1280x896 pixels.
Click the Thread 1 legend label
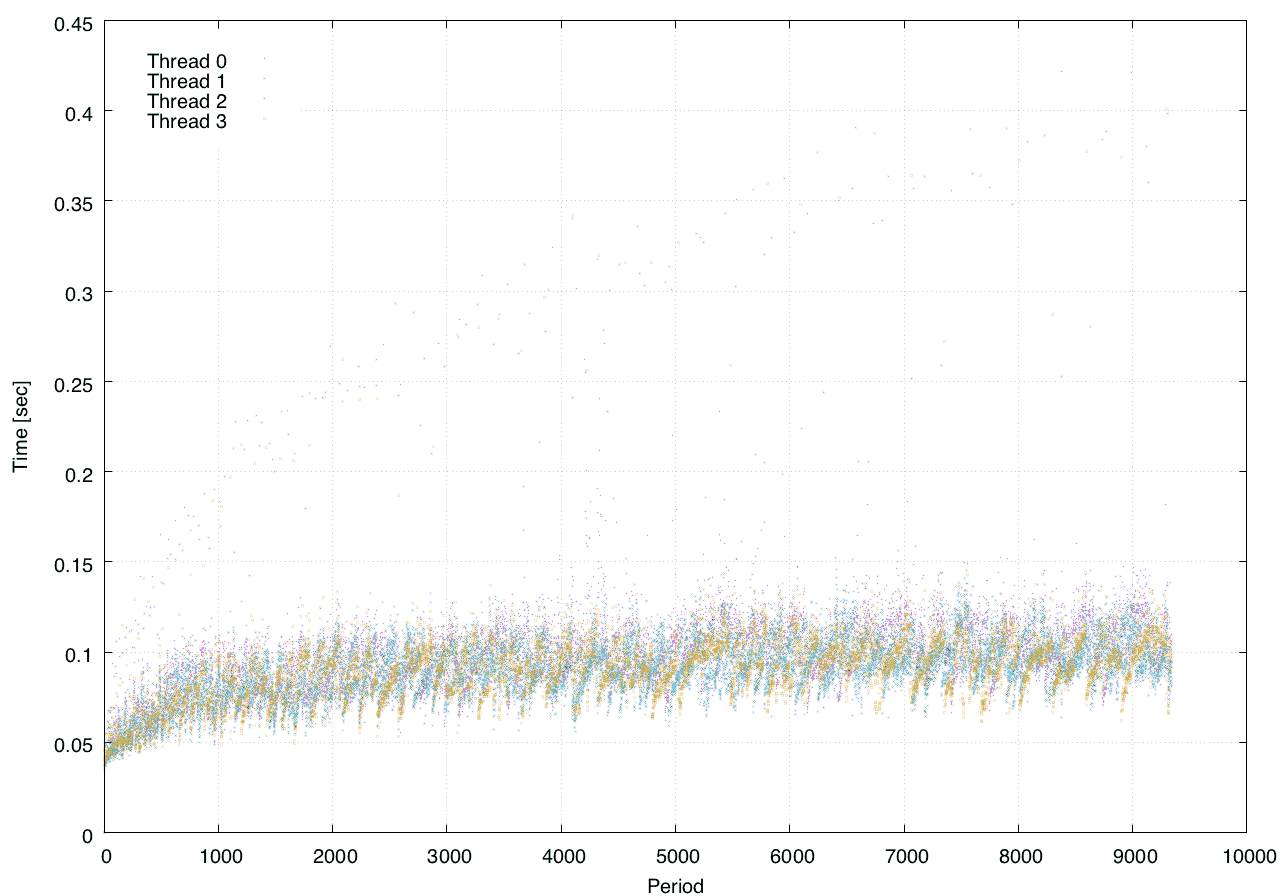(x=187, y=81)
